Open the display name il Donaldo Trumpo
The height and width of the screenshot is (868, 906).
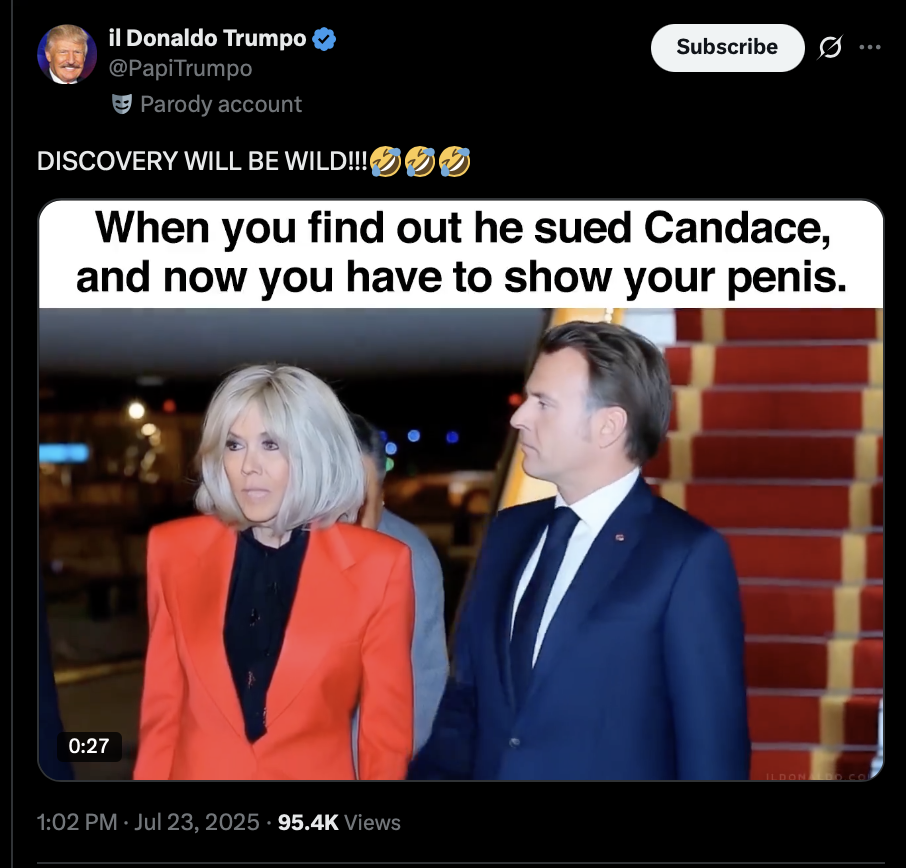[207, 39]
